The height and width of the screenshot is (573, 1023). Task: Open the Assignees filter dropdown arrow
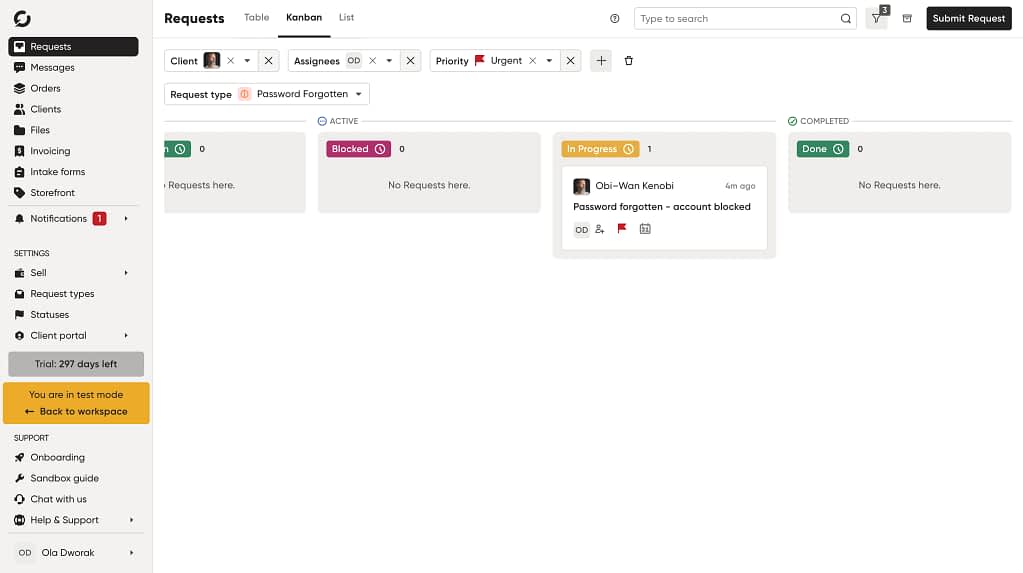[x=389, y=61]
